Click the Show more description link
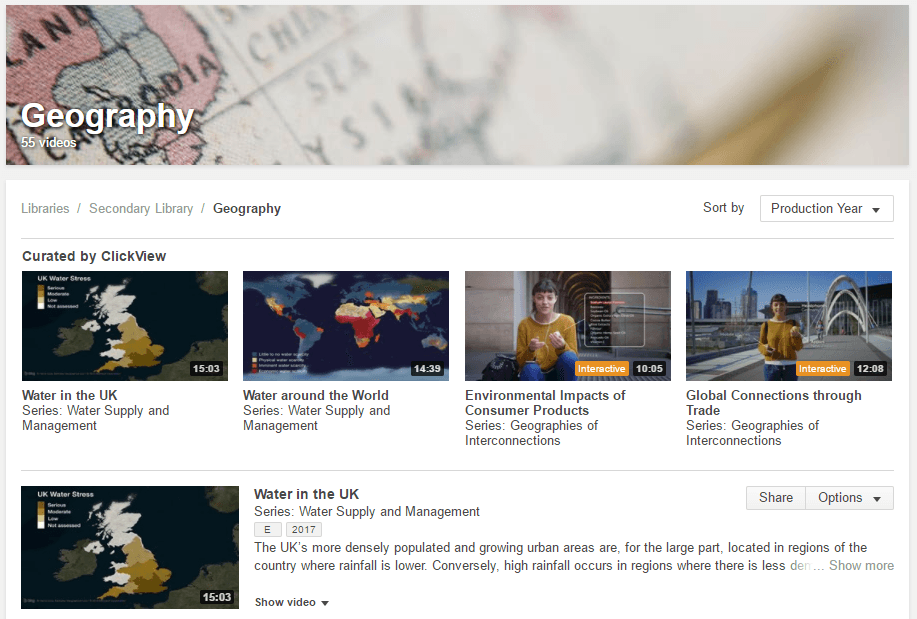Screen dimensions: 917x619 coord(861,566)
